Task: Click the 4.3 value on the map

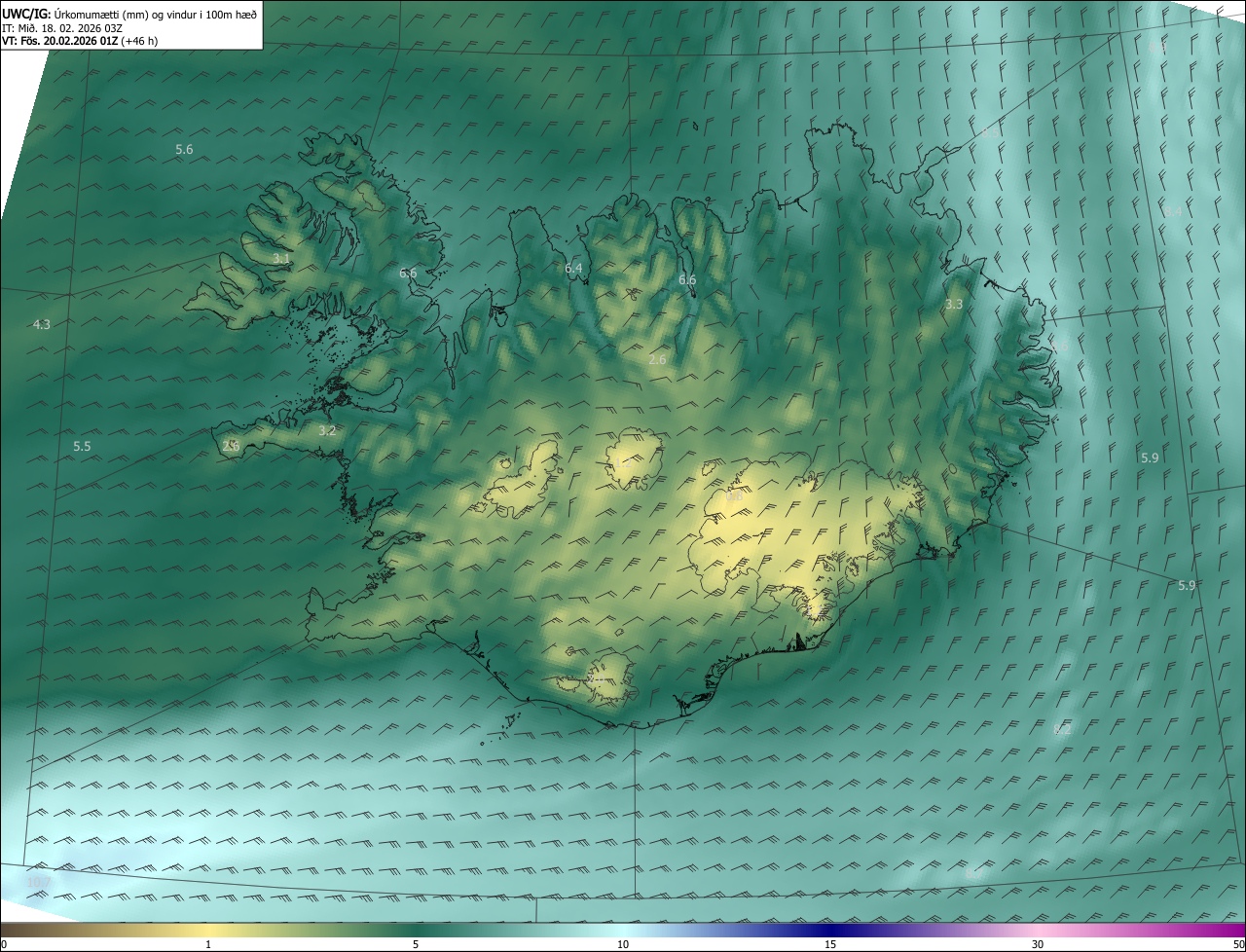Action: (41, 324)
